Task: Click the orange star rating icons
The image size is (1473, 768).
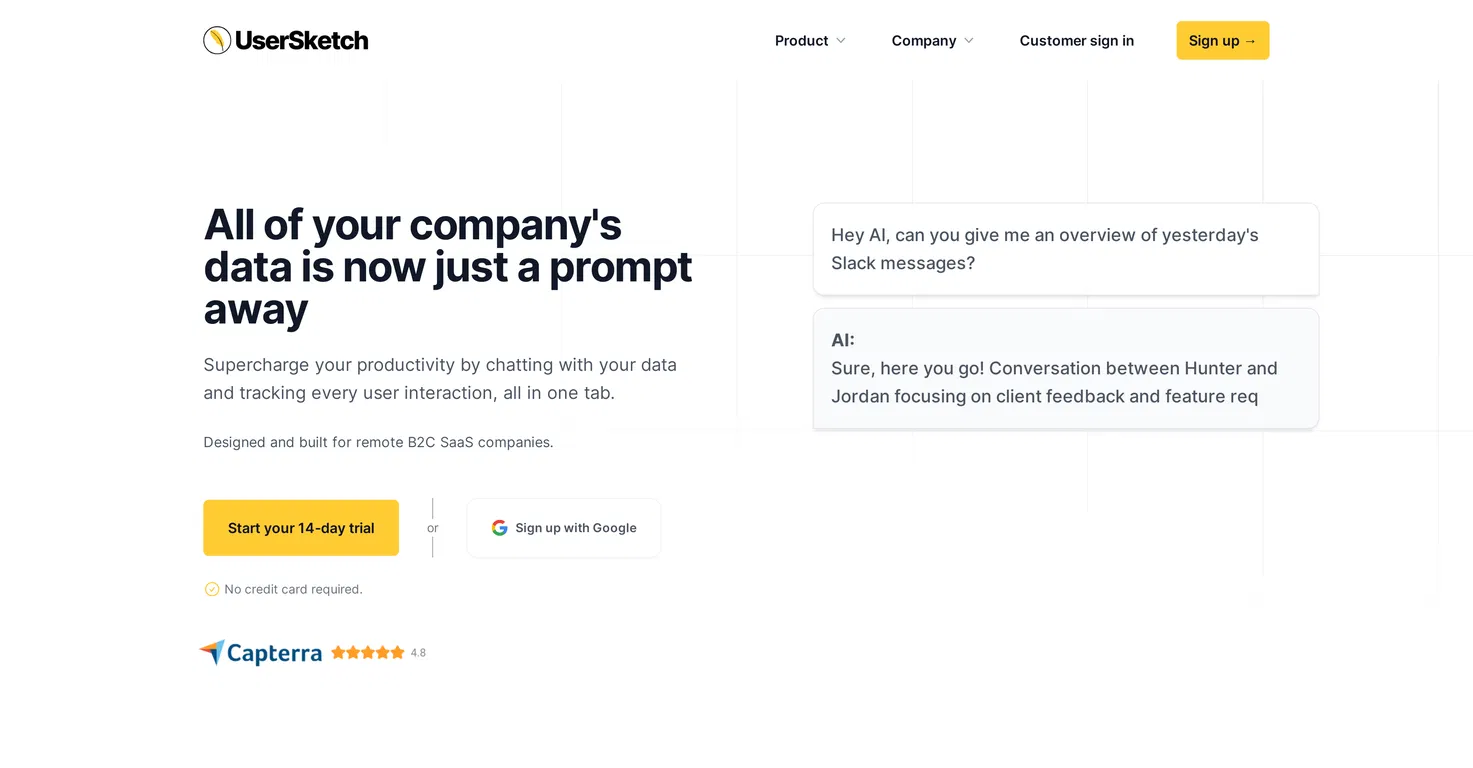Action: coord(368,652)
